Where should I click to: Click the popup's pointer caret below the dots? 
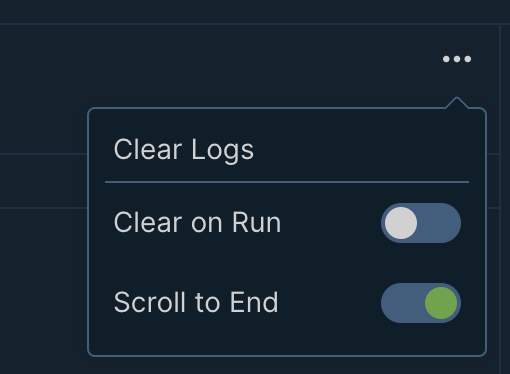click(457, 103)
